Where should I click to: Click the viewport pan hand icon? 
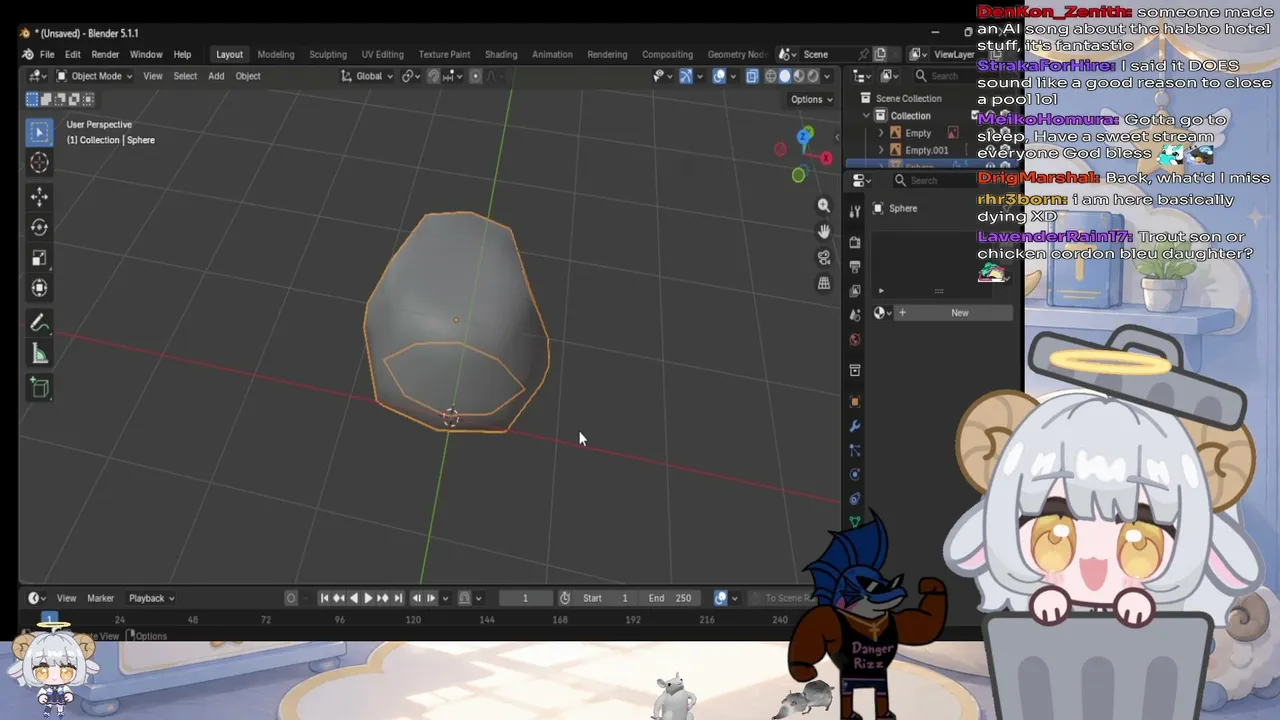click(824, 231)
